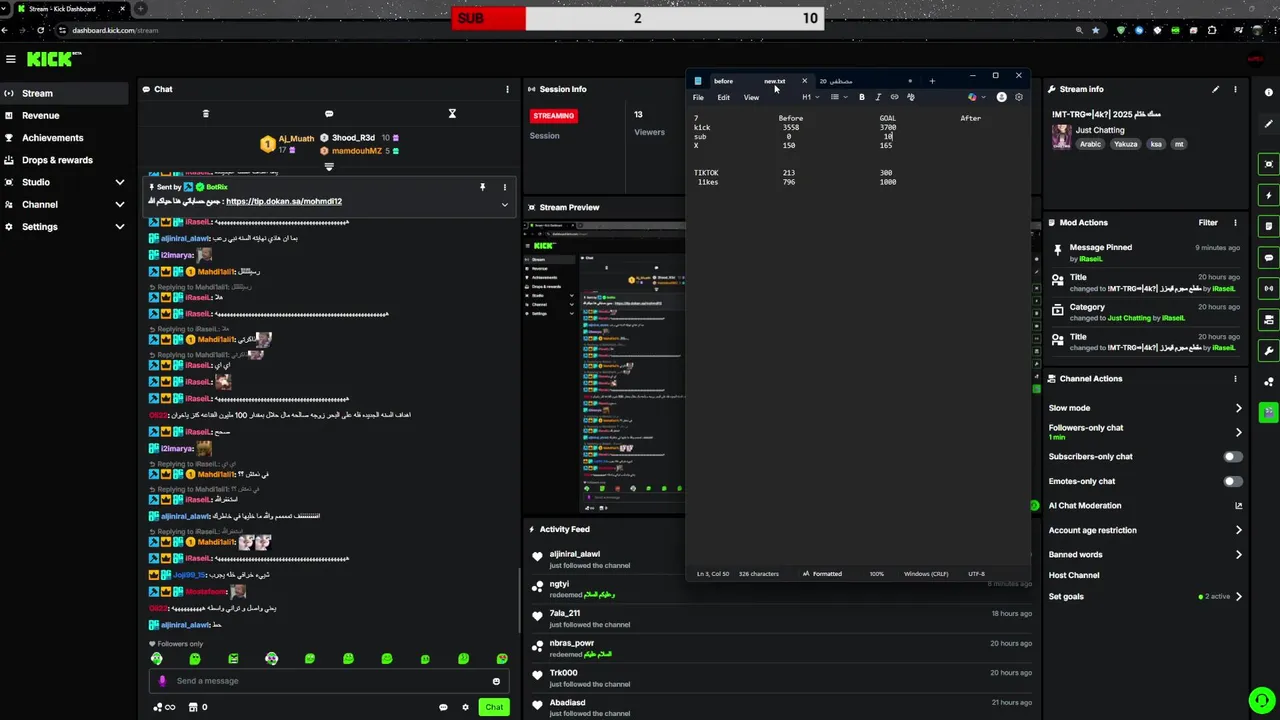The width and height of the screenshot is (1280, 720).
Task: Open Notepad settings gear
Action: pos(1019,97)
